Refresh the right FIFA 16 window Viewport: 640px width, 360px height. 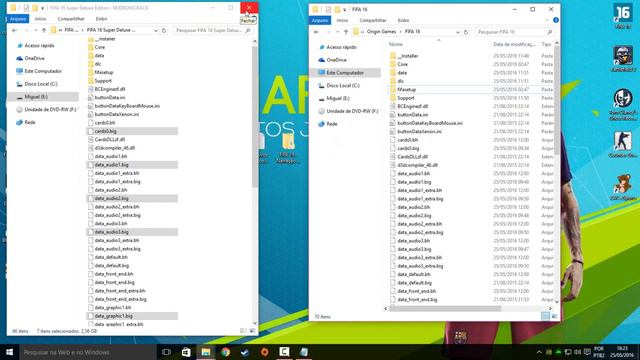coord(466,32)
